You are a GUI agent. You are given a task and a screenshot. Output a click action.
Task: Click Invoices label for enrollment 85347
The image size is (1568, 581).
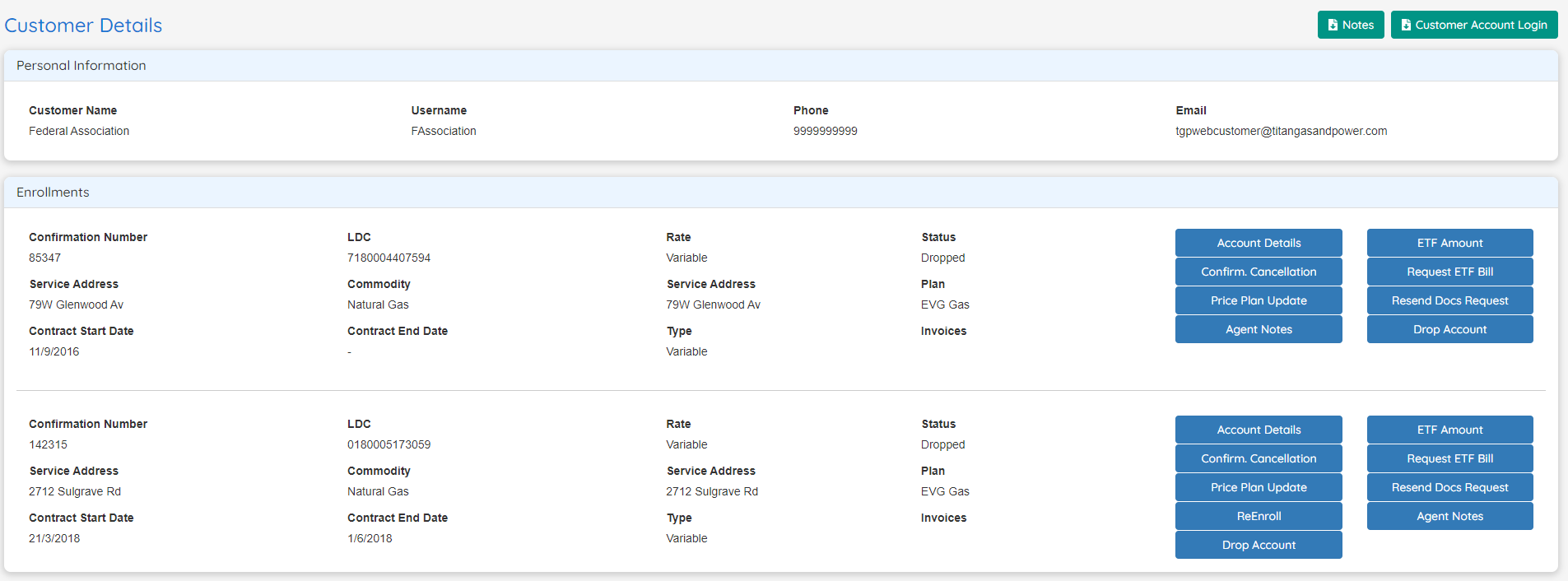943,331
